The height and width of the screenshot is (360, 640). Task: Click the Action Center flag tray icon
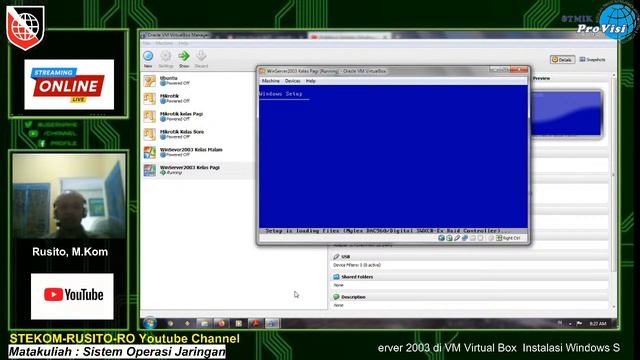[579, 324]
